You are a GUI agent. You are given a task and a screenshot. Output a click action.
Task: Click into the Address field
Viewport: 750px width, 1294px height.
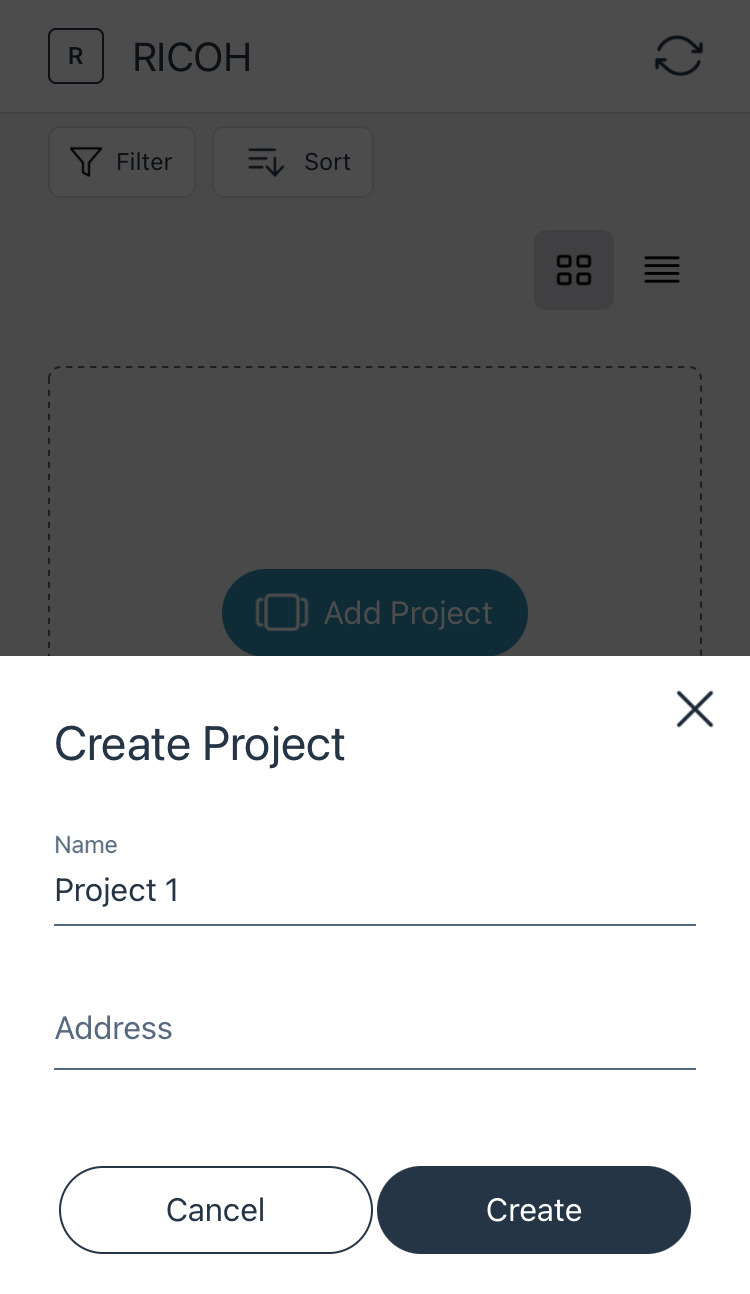coord(375,1029)
